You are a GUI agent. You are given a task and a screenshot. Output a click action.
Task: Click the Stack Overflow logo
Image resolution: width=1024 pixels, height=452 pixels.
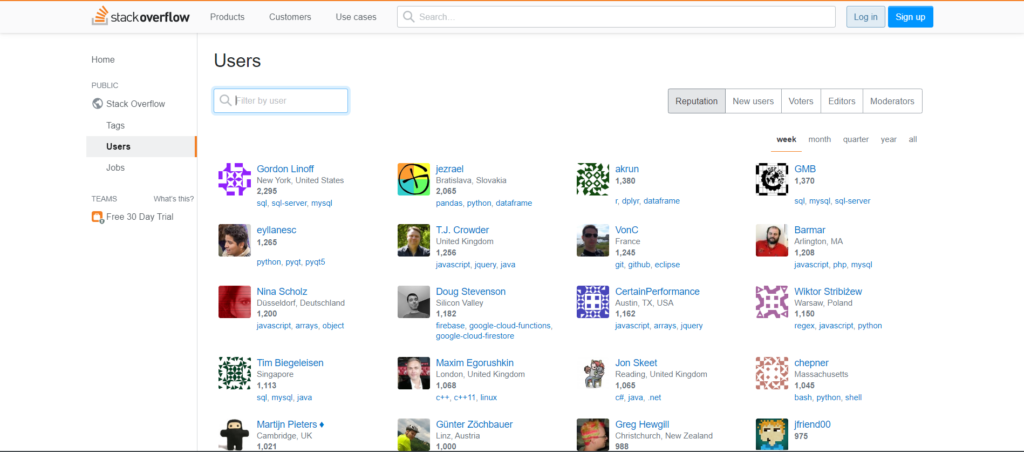tap(140, 16)
